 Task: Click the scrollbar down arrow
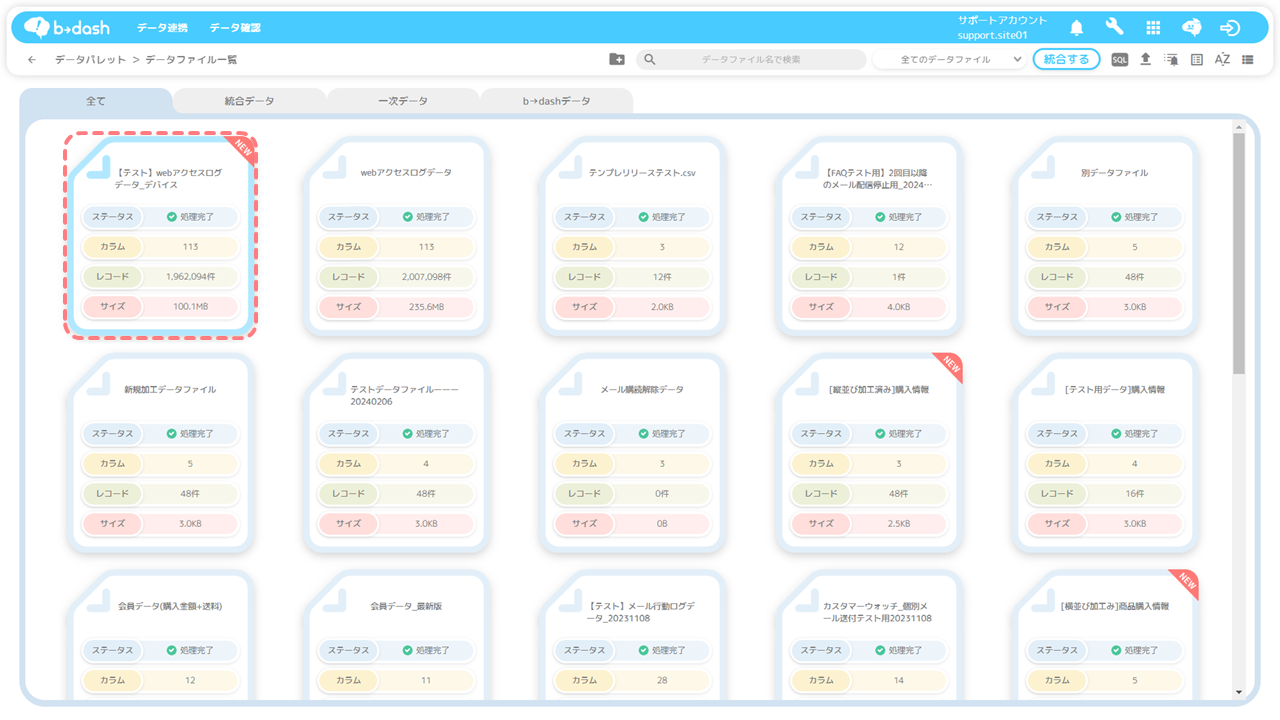click(x=1239, y=691)
